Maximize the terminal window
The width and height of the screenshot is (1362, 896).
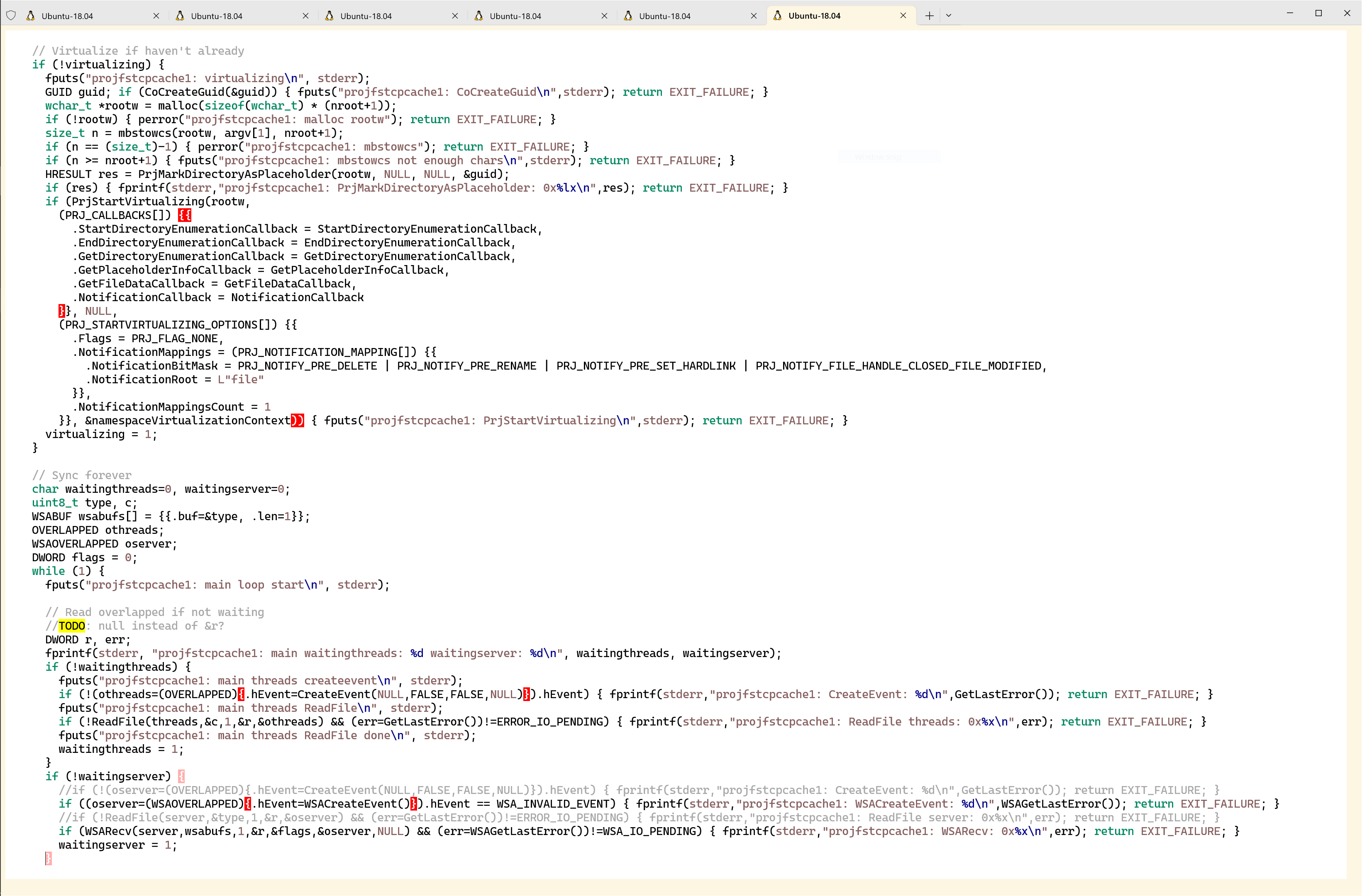[x=1318, y=13]
